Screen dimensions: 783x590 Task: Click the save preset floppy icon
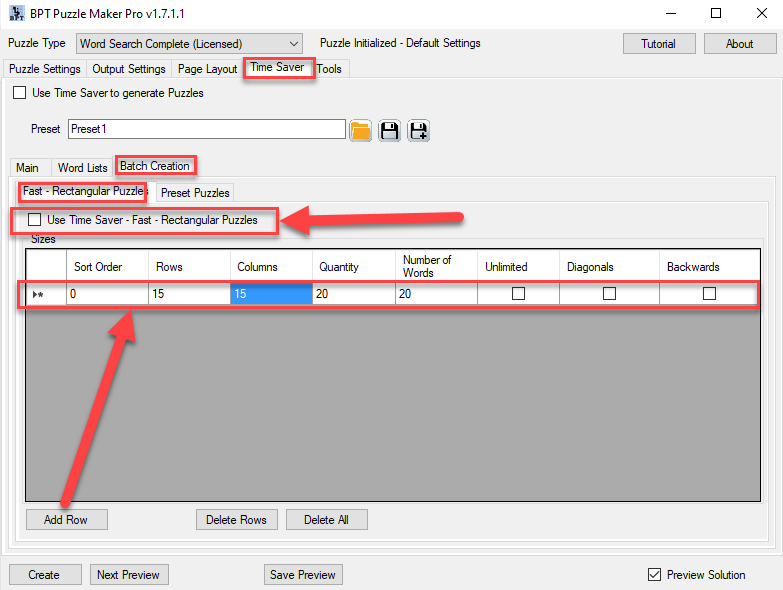point(390,130)
